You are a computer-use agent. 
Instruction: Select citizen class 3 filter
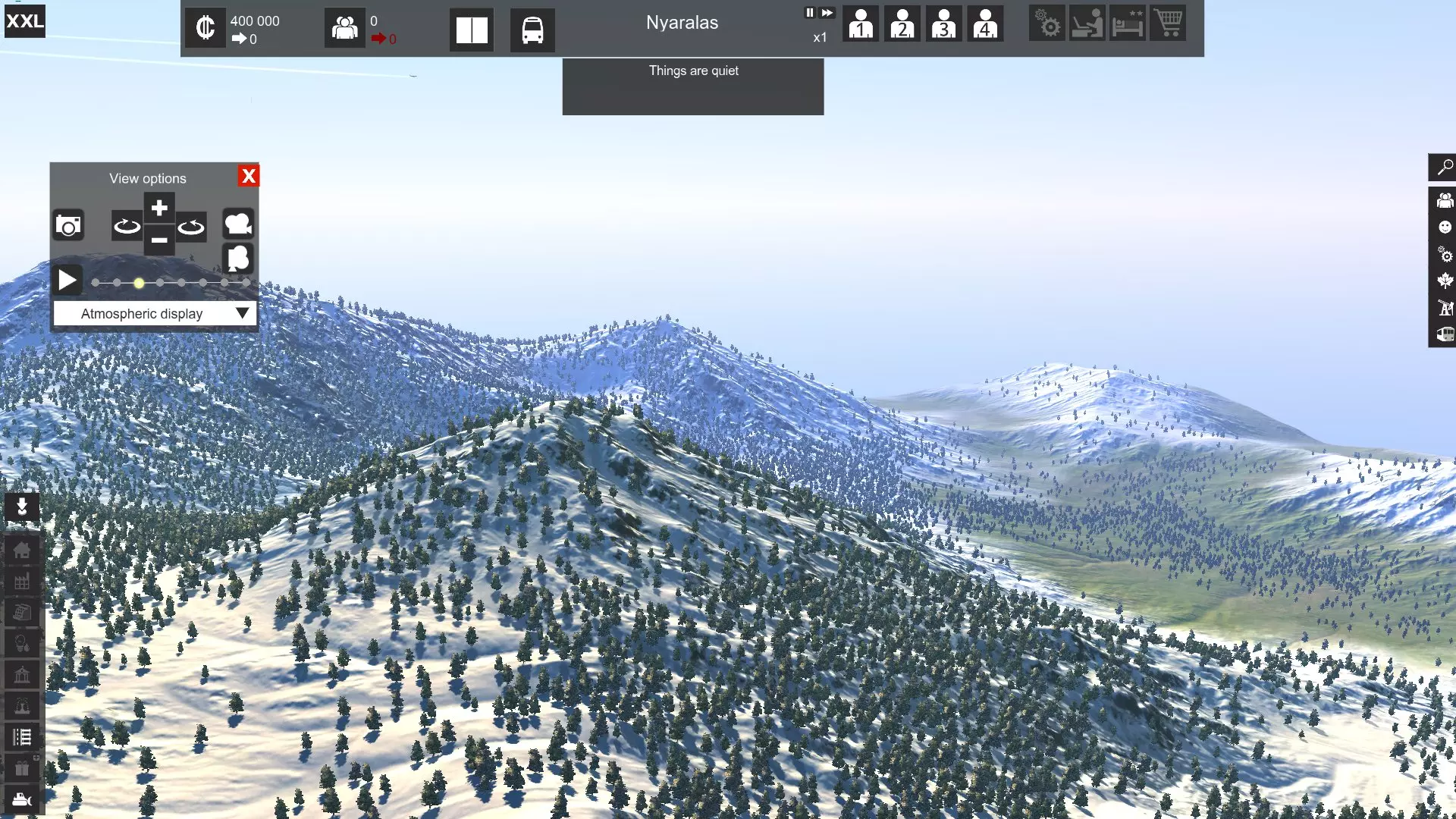coord(943,24)
